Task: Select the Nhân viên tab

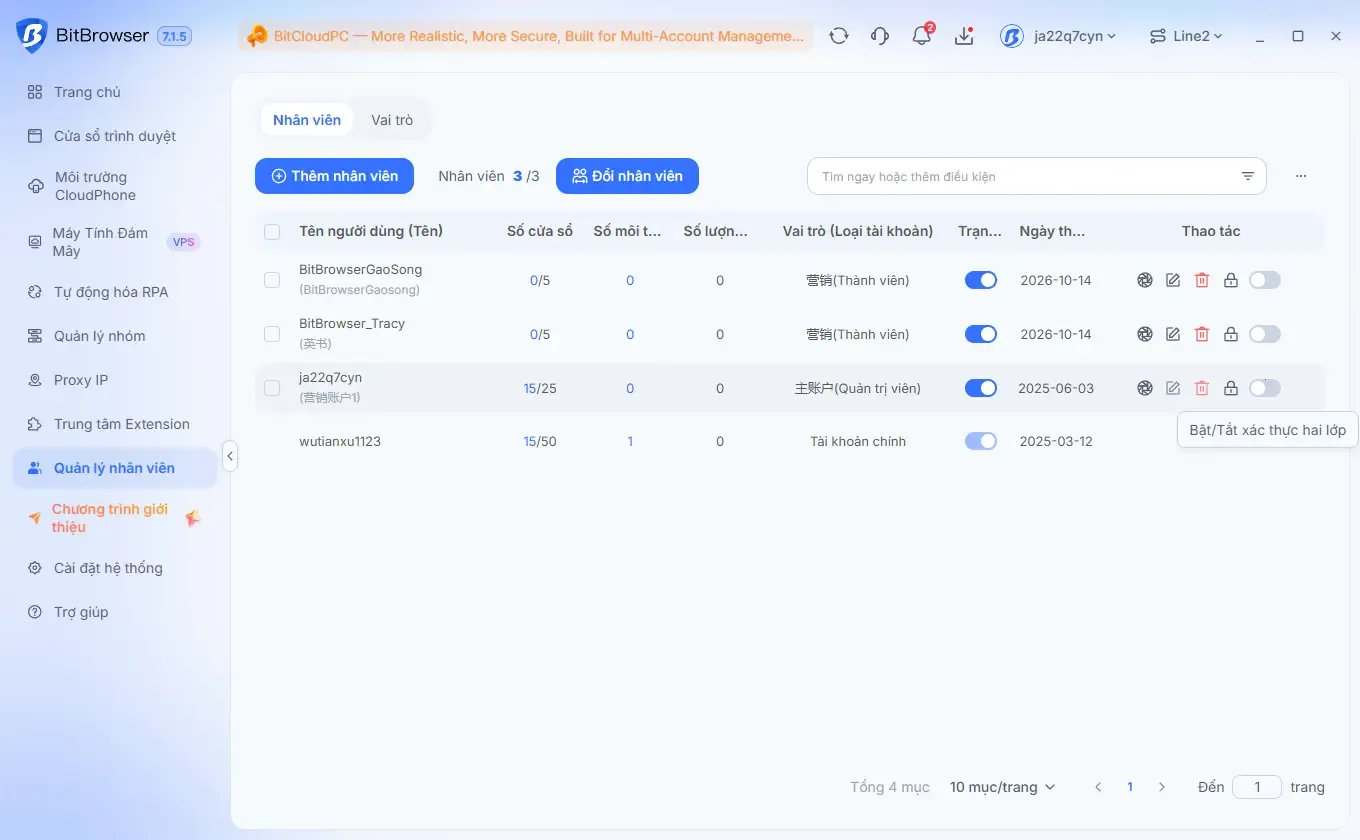Action: click(x=307, y=120)
